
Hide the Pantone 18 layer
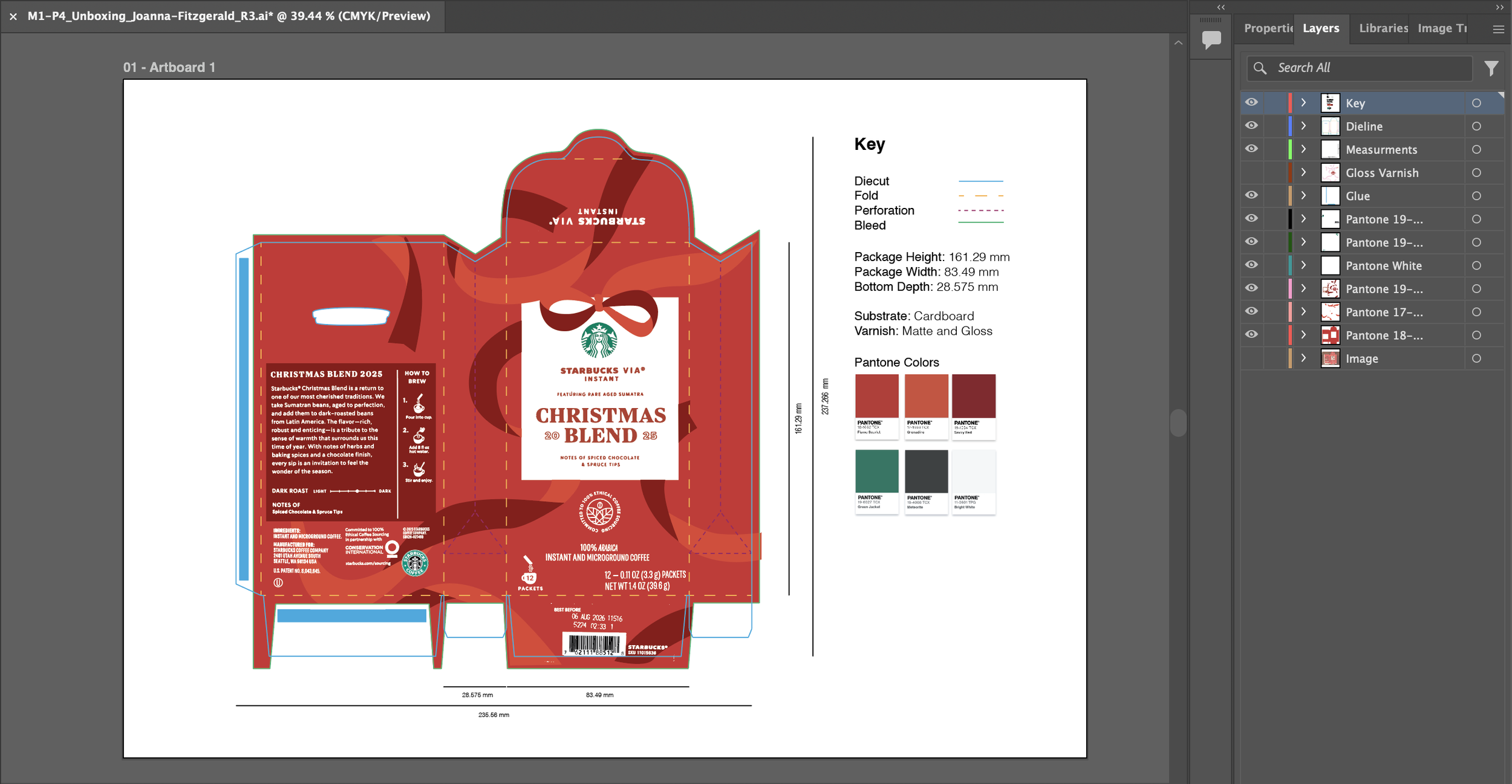1251,334
